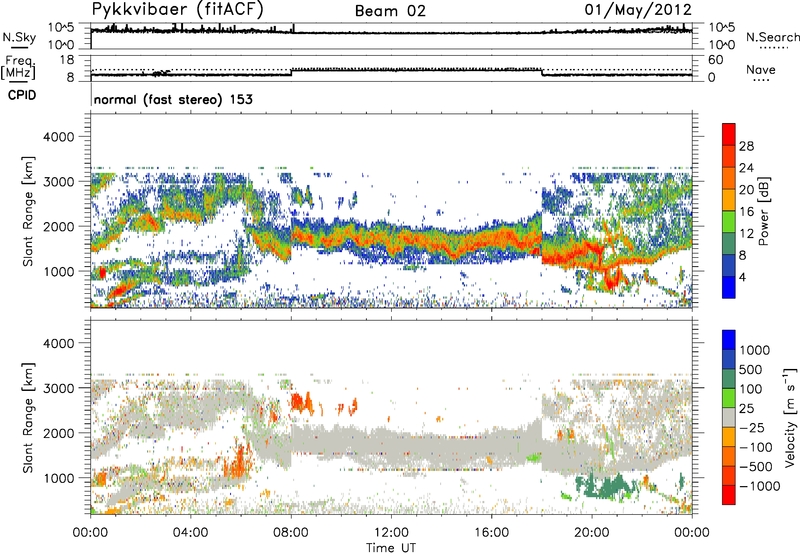Viewport: 800px width, 554px height.
Task: Click the dotted line sample under "N.Search"
Action: point(774,48)
